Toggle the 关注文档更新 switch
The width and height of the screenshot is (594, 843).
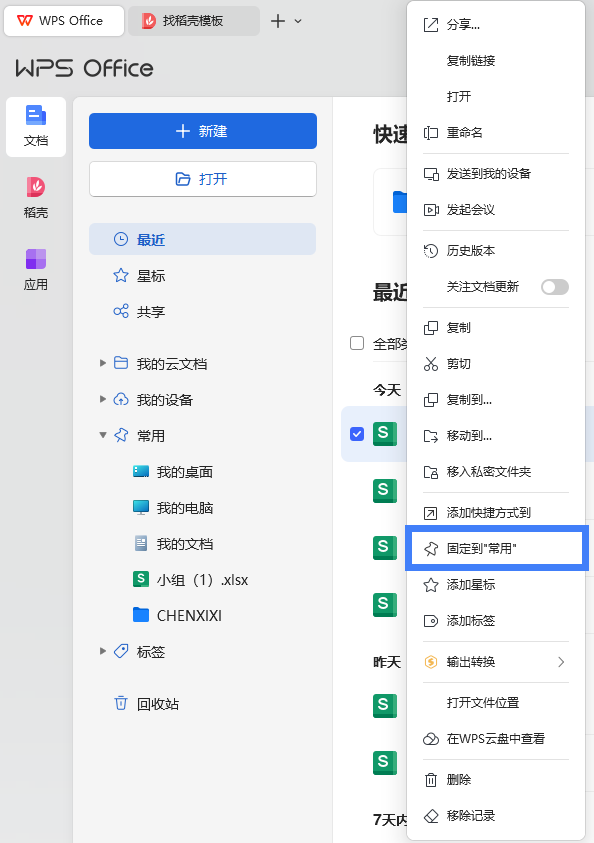[555, 287]
